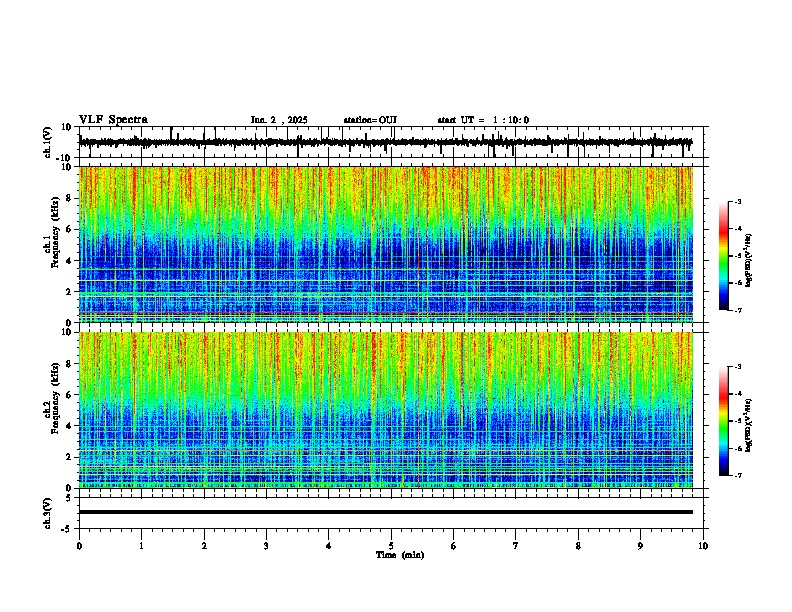Click the "VLF Spectra" title text

tap(113, 119)
